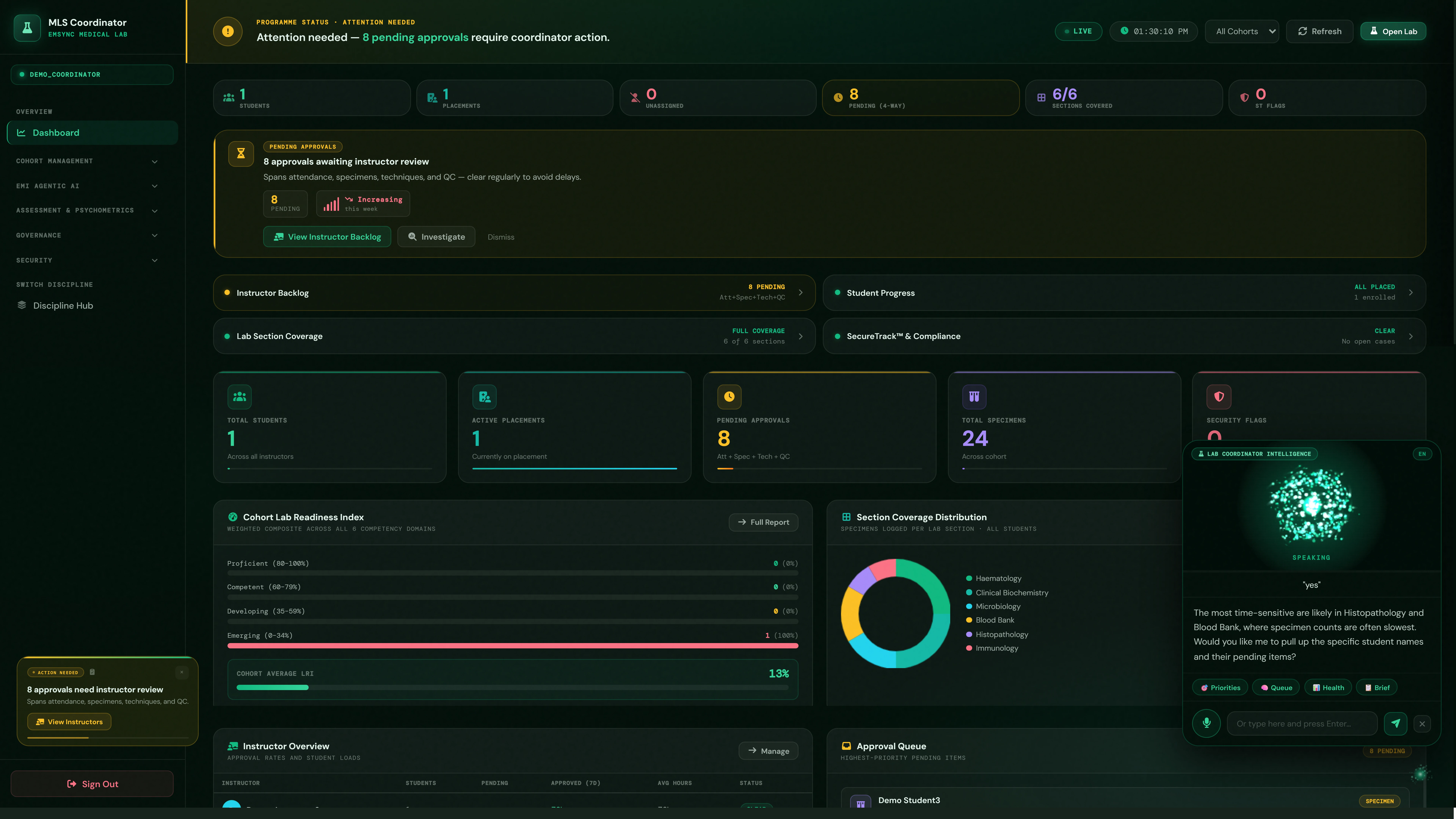Click the Total Students people icon
Viewport: 1456px width, 819px height.
(x=240, y=397)
